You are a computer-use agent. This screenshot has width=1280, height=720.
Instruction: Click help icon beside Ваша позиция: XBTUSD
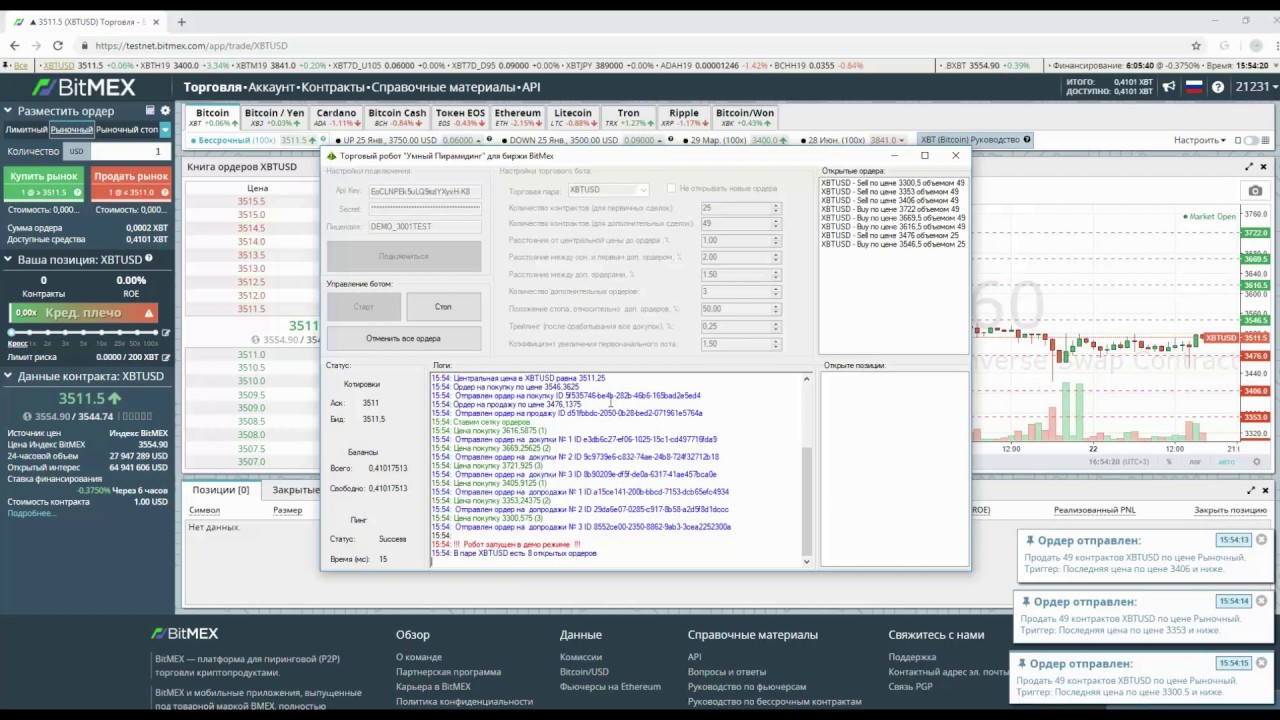click(149, 259)
